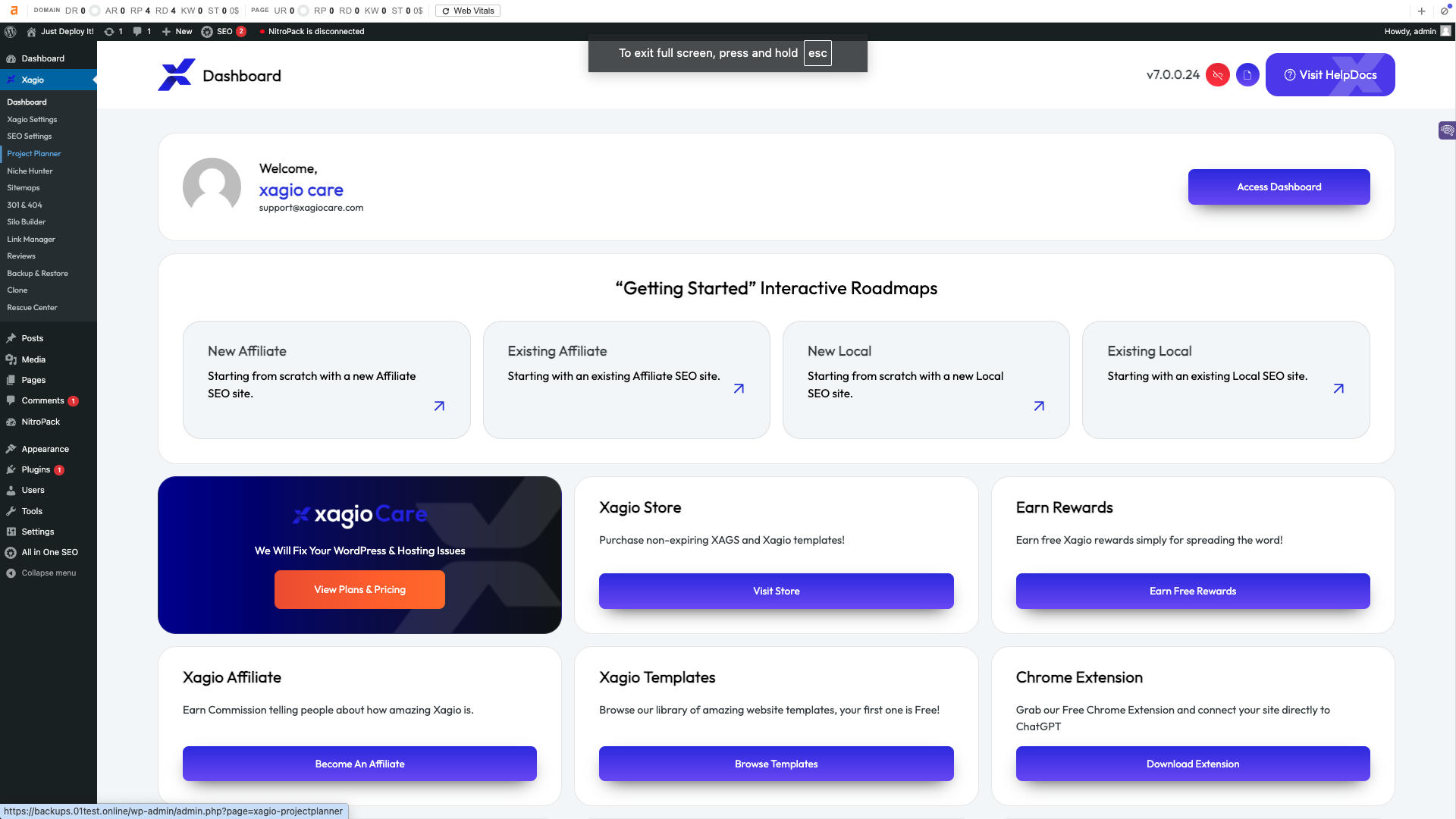Viewport: 1456px width, 819px height.
Task: Open the updates icon in admin bar
Action: click(113, 32)
